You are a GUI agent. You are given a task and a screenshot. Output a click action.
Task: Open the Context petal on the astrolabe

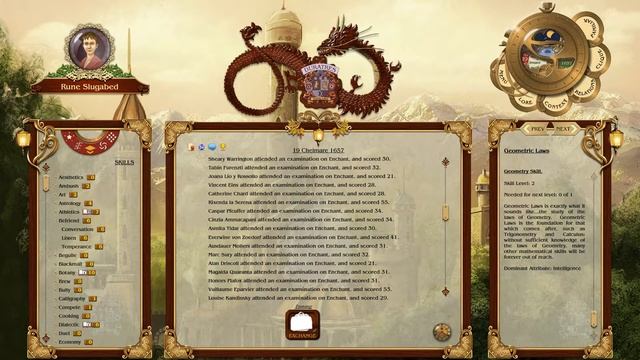556,104
